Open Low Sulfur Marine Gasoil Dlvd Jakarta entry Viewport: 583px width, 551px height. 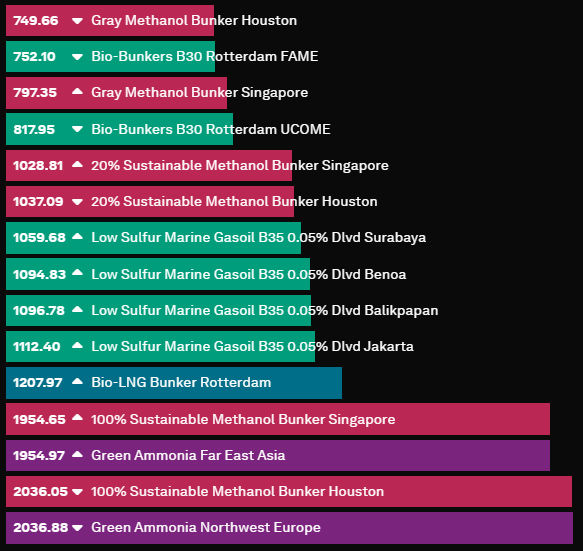(252, 346)
